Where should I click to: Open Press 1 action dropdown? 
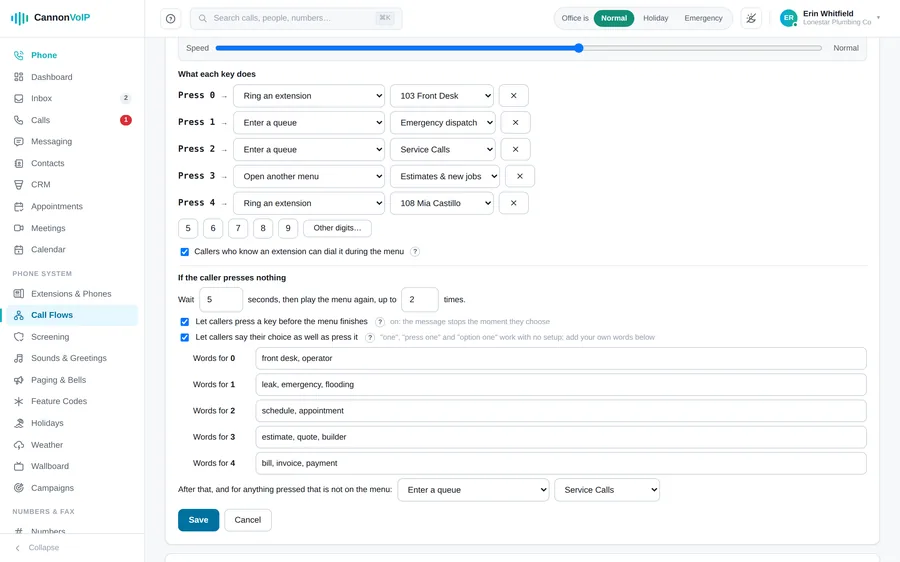[309, 123]
